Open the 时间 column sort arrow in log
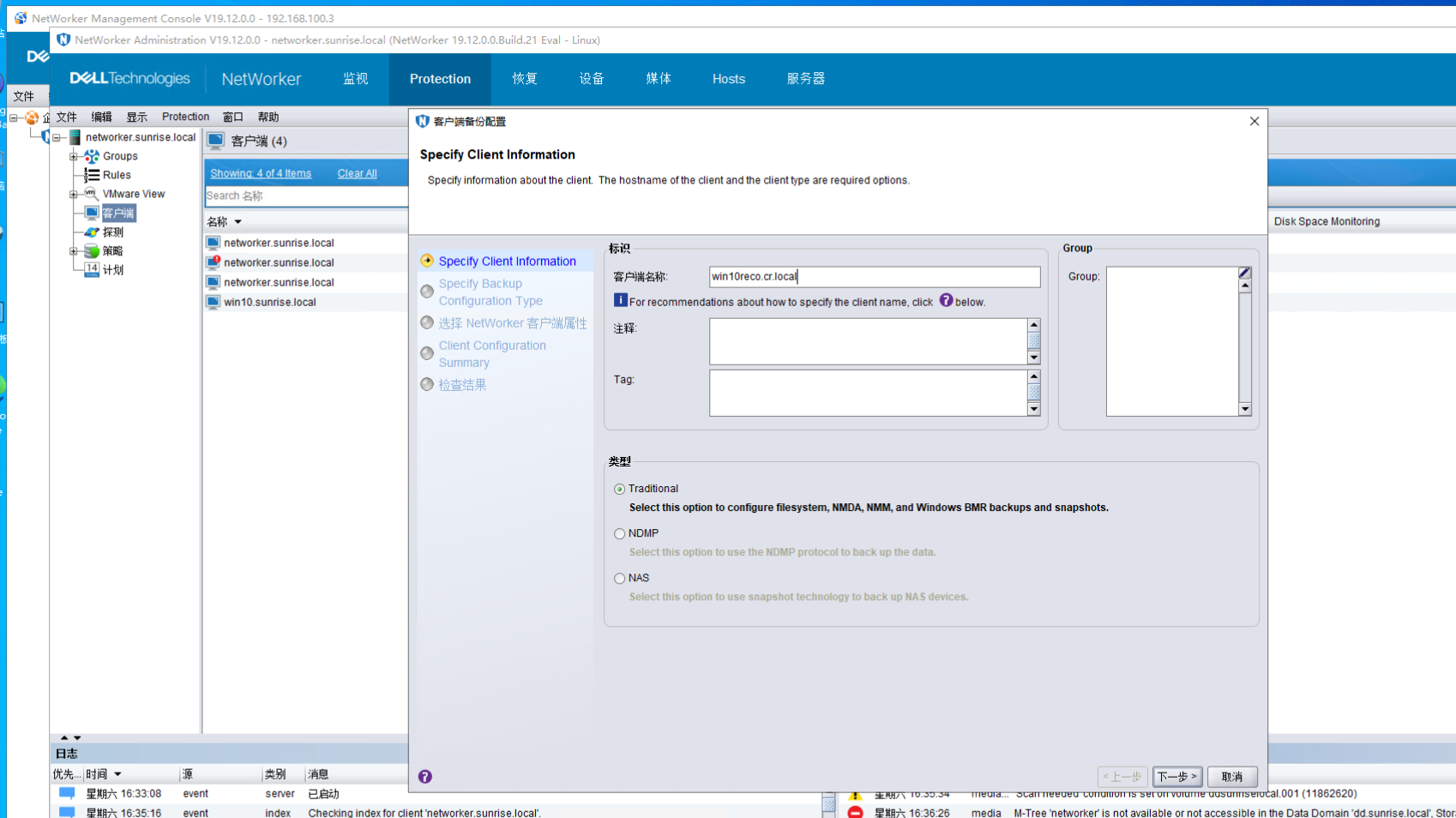The width and height of the screenshot is (1456, 818). (117, 774)
